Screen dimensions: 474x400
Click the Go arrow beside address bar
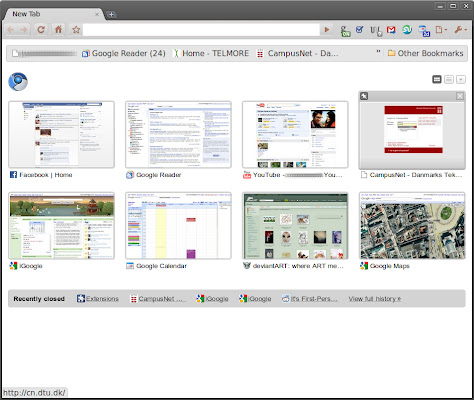[x=327, y=30]
